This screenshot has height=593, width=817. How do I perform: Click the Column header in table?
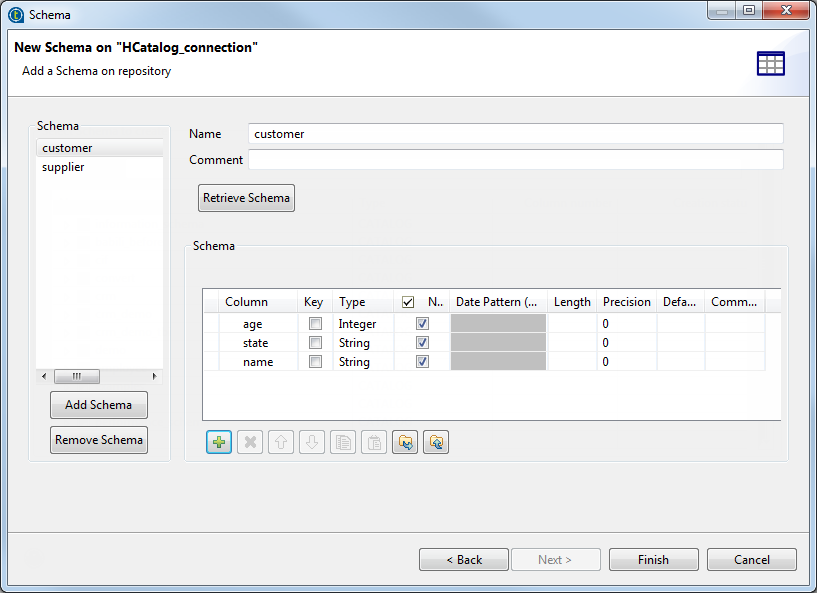pos(258,302)
